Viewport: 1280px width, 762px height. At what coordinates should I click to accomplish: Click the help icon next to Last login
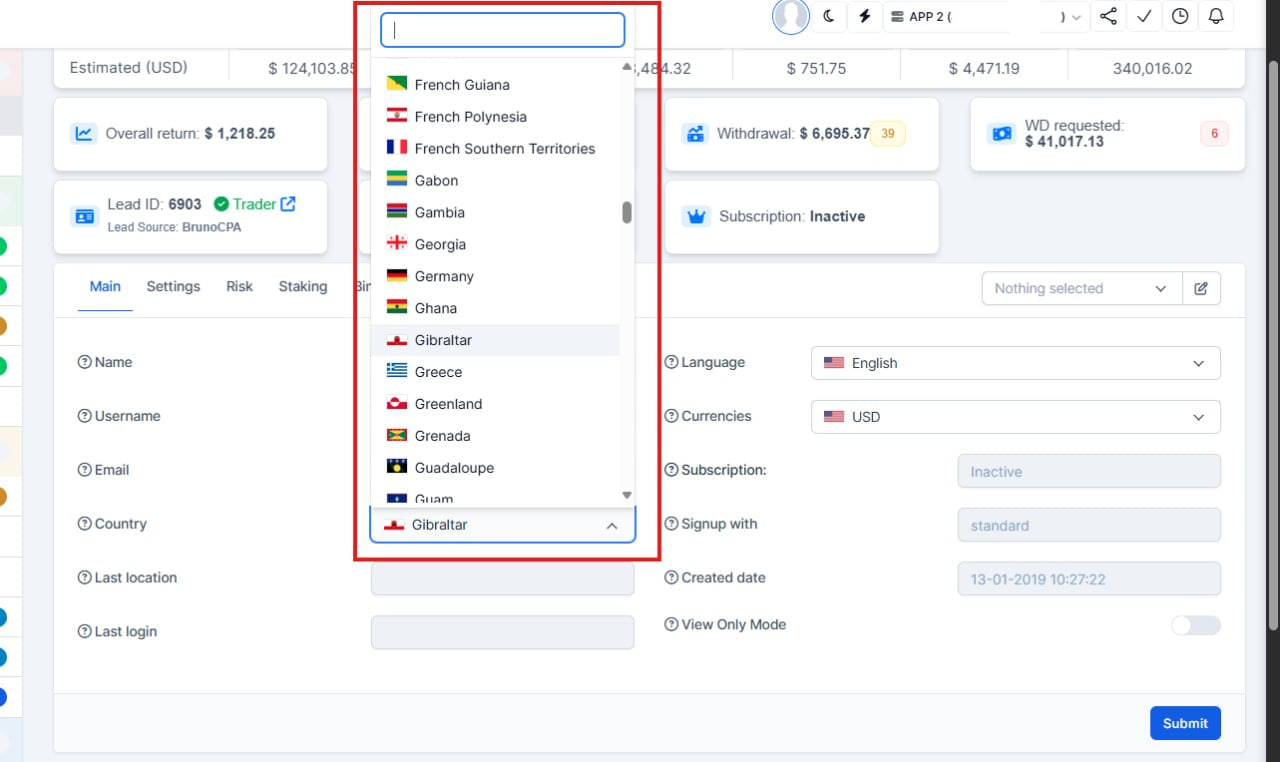pos(84,632)
